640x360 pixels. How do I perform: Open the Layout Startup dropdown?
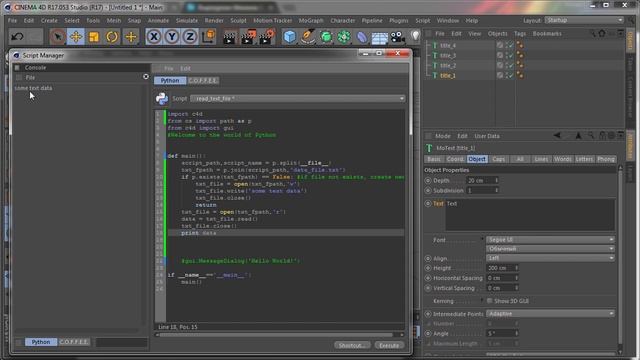[x=584, y=20]
